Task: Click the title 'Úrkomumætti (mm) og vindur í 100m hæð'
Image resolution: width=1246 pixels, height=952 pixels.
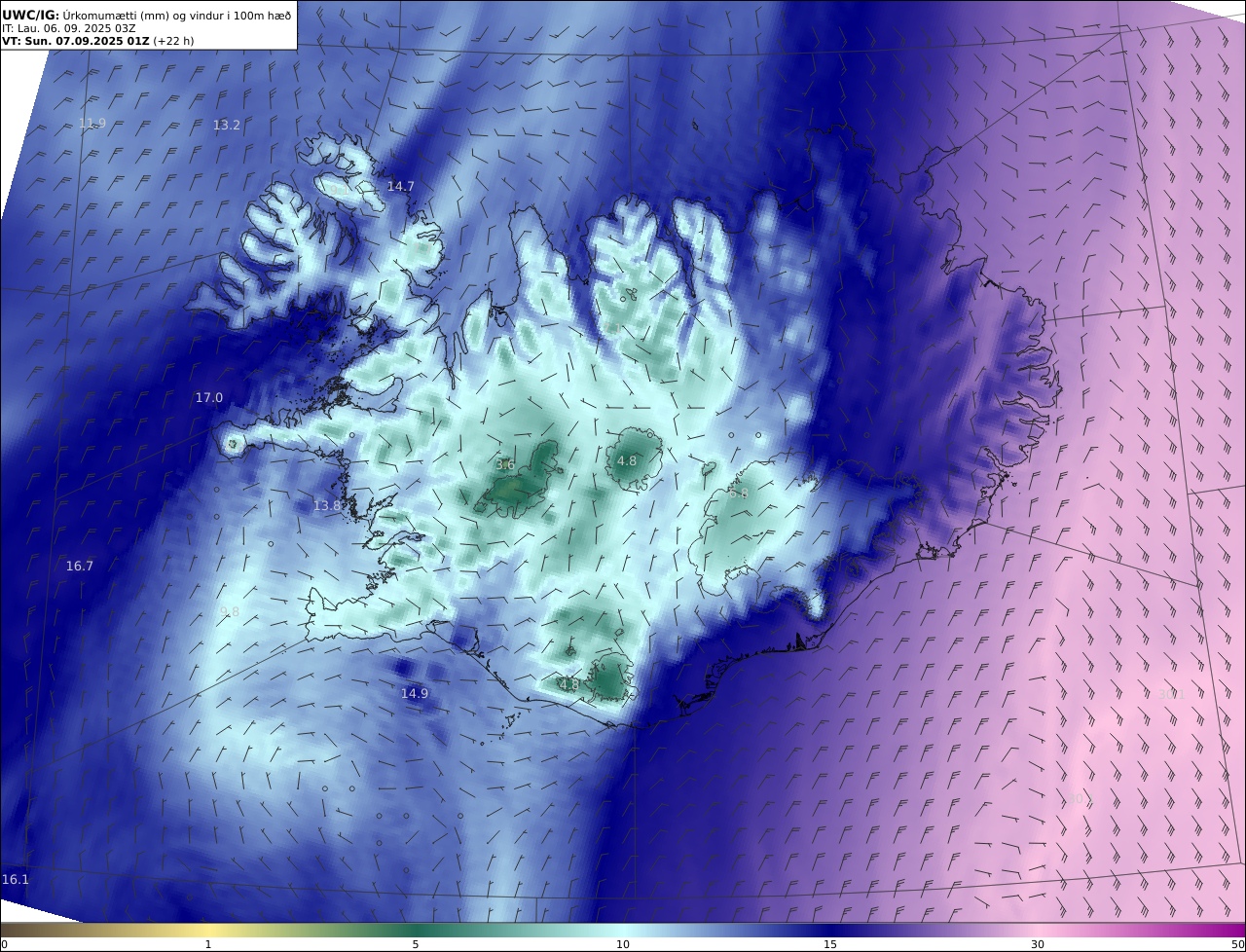Action: (176, 15)
